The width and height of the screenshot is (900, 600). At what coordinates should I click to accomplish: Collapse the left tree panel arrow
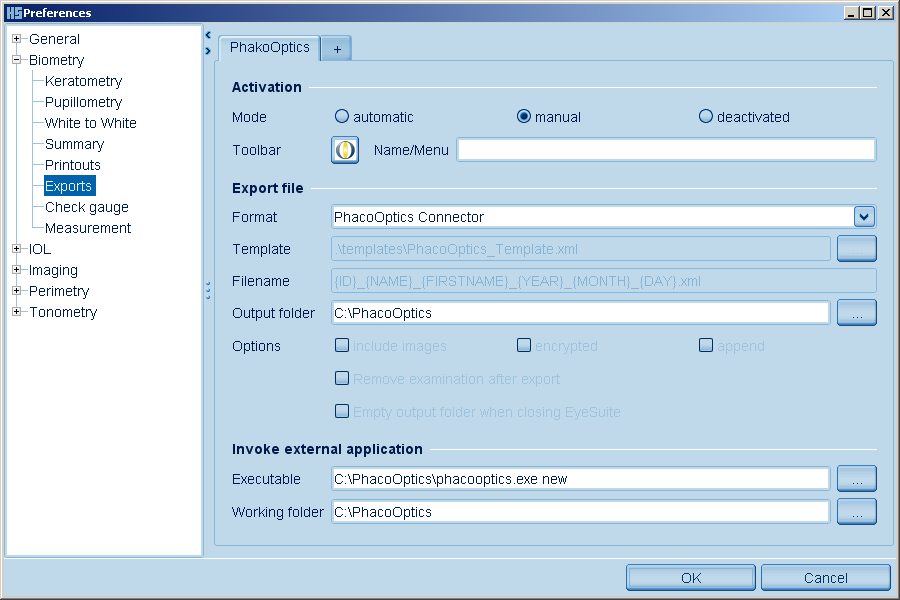[208, 35]
